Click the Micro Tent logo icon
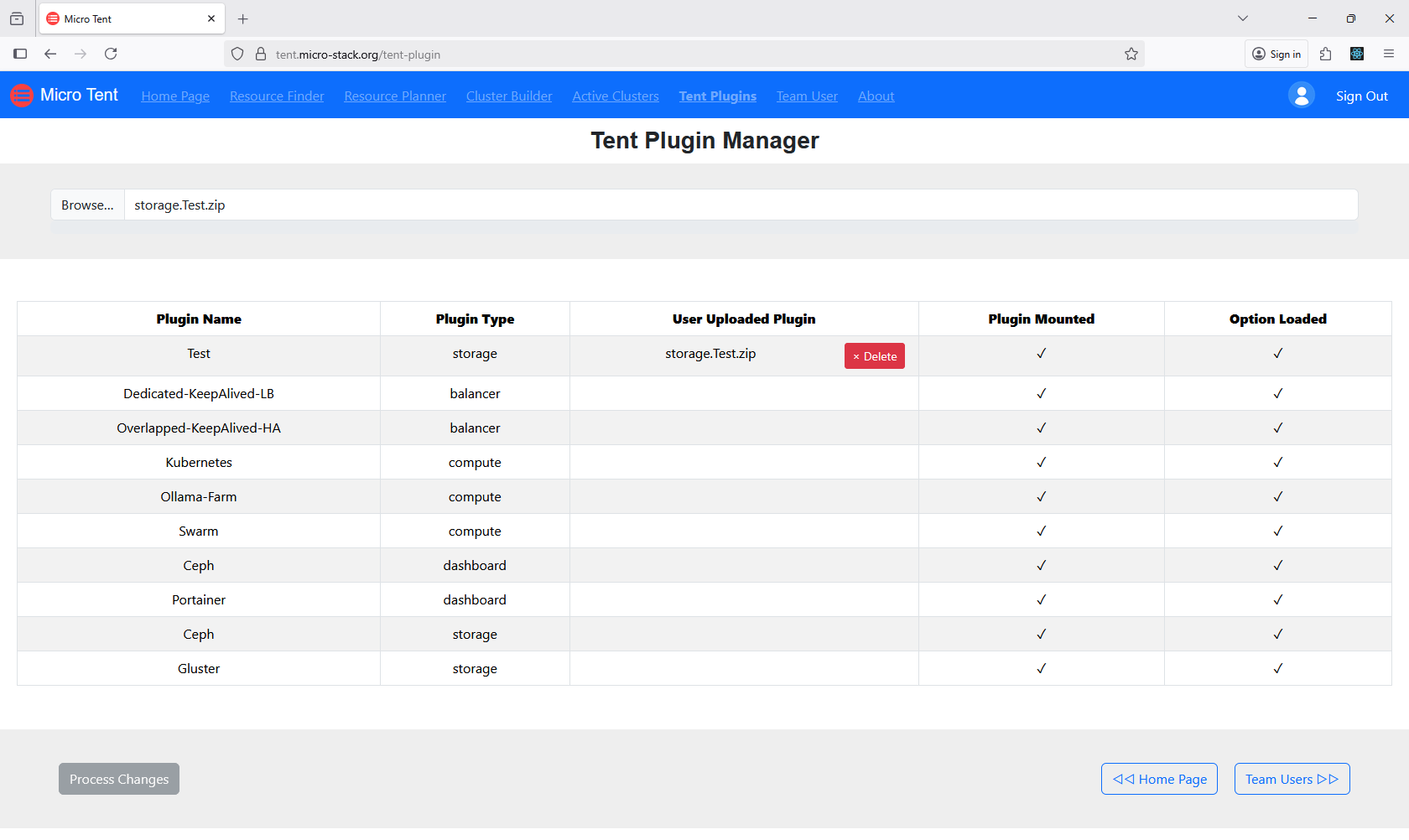 click(x=22, y=95)
